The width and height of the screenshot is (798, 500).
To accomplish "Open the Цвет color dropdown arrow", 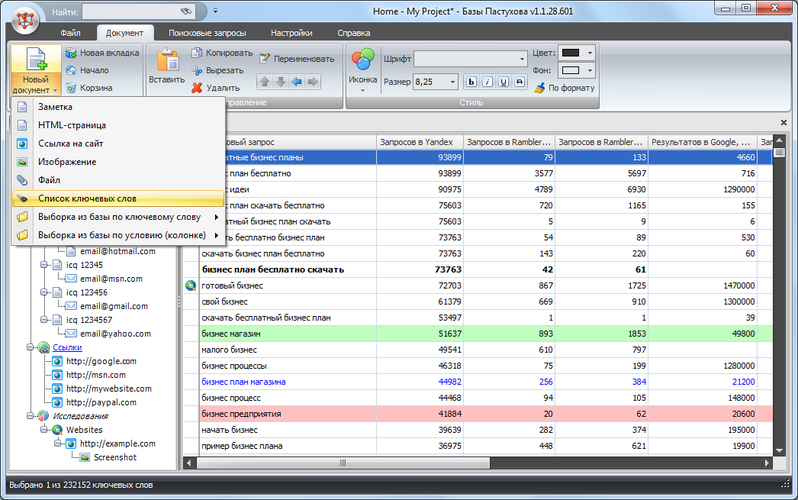I will 589,53.
